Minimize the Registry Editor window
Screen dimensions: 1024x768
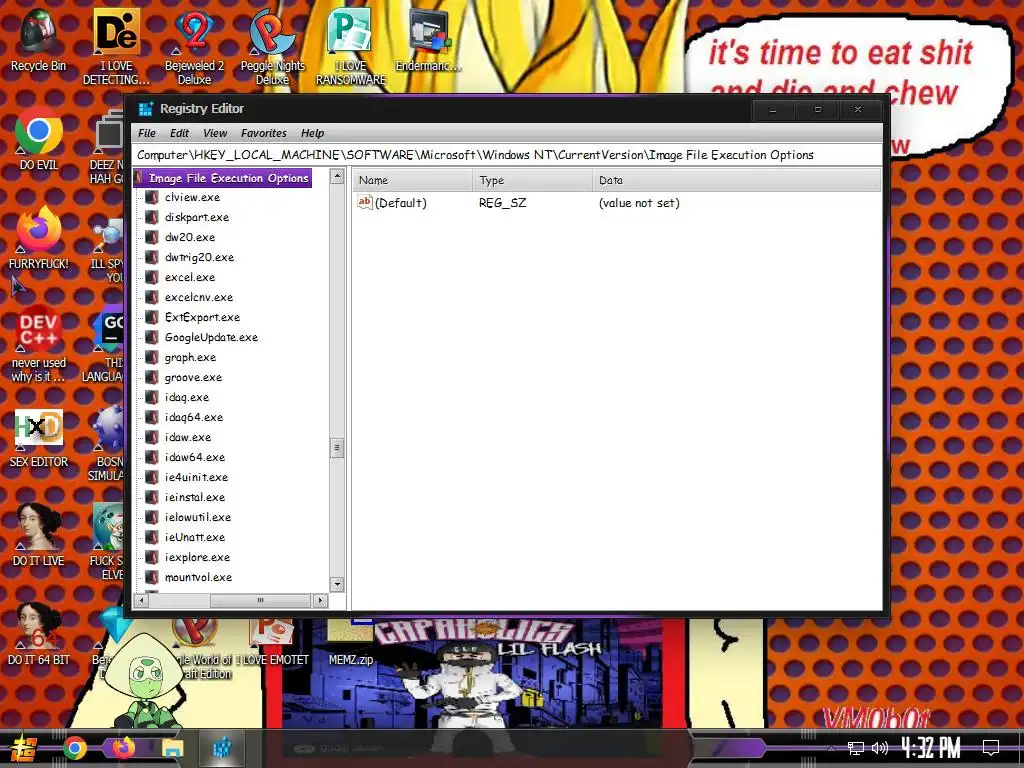(773, 110)
